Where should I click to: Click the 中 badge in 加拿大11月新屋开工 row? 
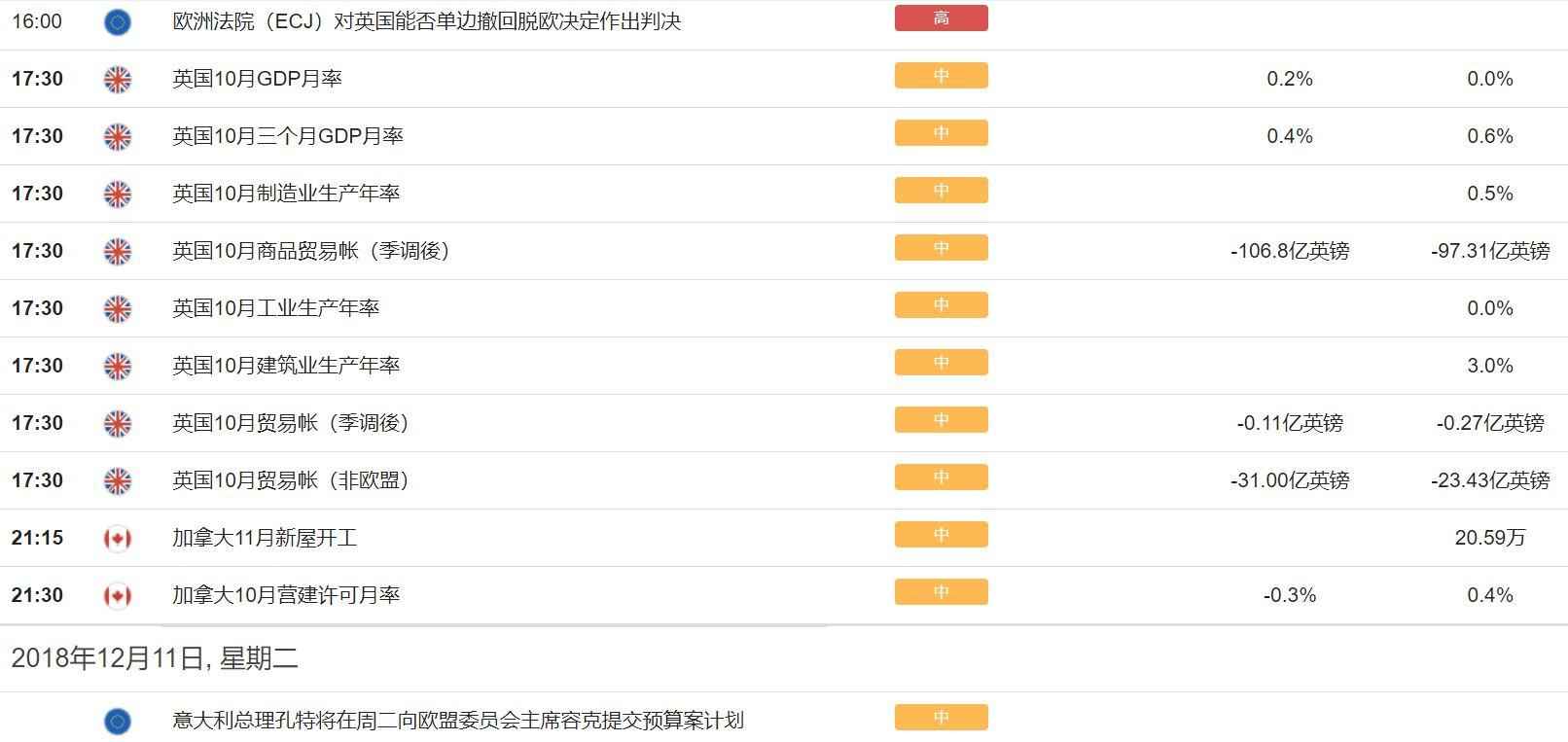pos(941,535)
